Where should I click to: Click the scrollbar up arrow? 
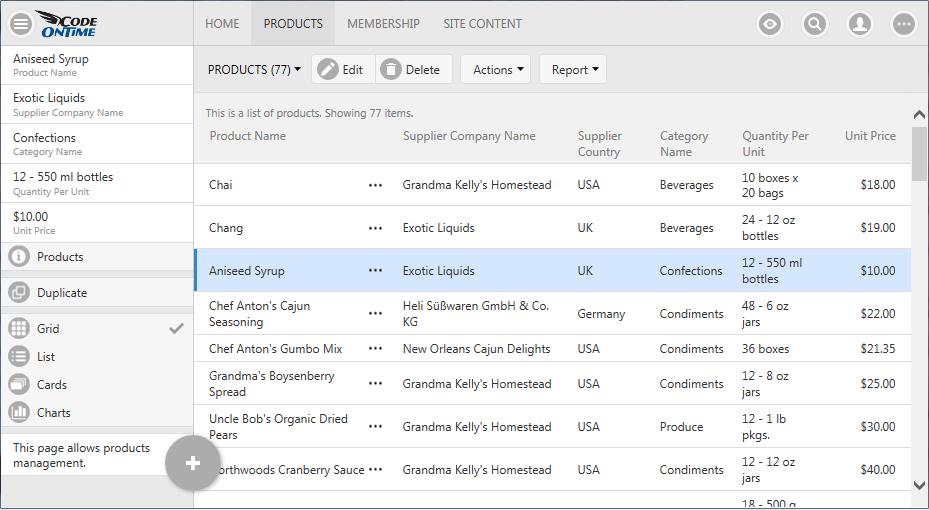coord(920,114)
